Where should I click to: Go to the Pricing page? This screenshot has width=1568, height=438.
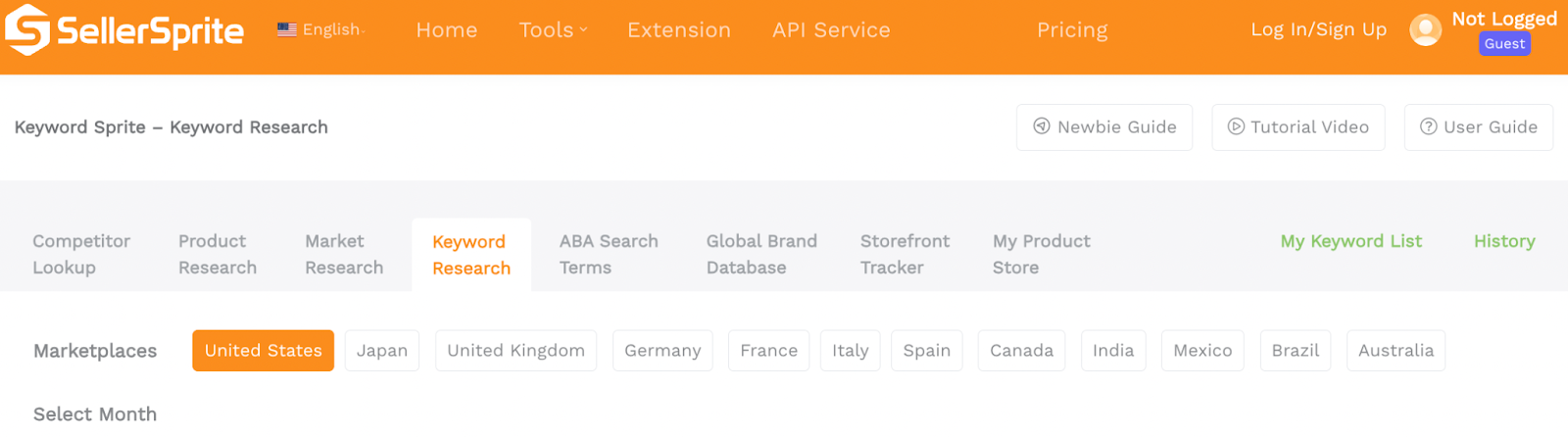click(1072, 30)
